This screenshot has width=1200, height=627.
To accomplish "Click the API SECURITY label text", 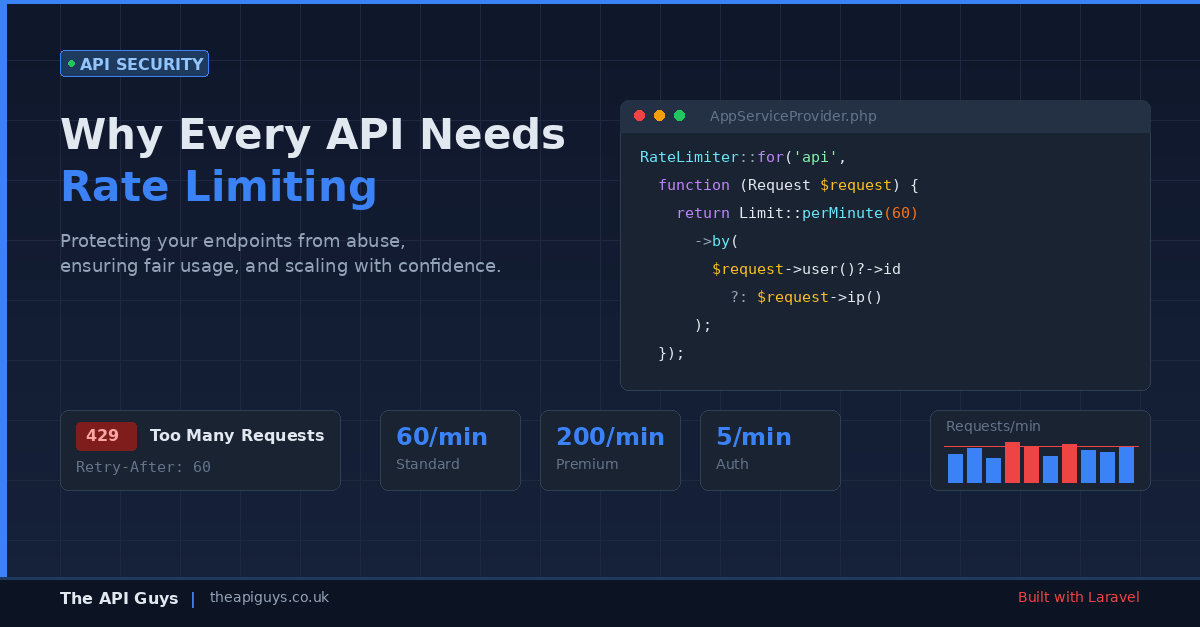I will 141,64.
